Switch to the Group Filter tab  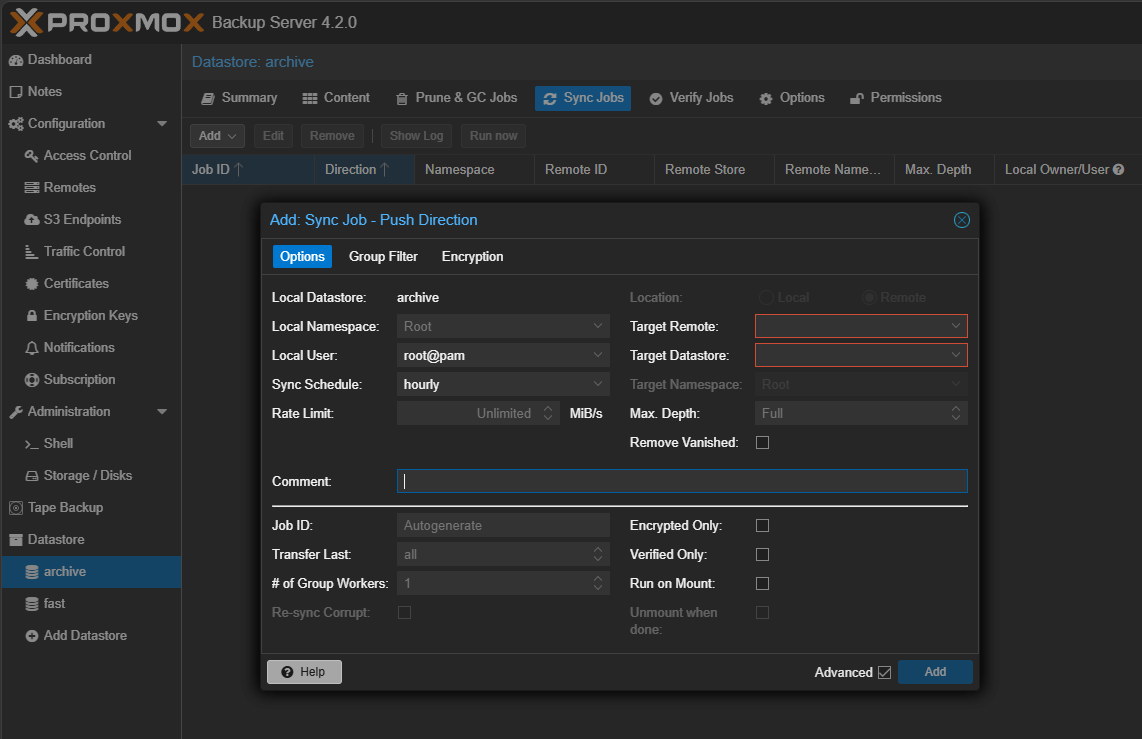click(x=383, y=257)
